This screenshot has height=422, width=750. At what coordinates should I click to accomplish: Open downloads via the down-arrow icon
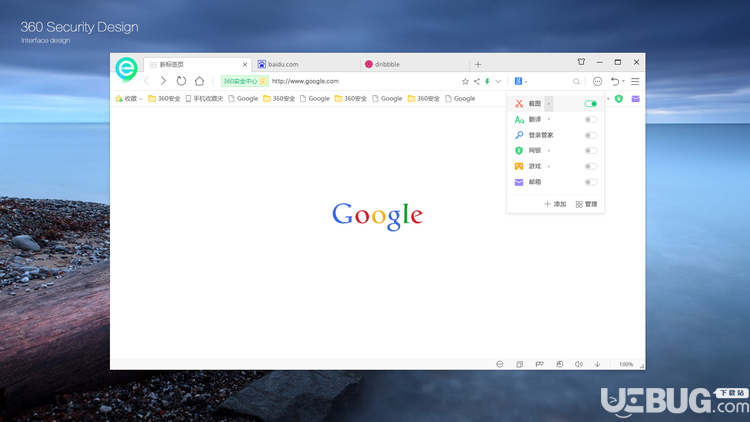[x=597, y=364]
